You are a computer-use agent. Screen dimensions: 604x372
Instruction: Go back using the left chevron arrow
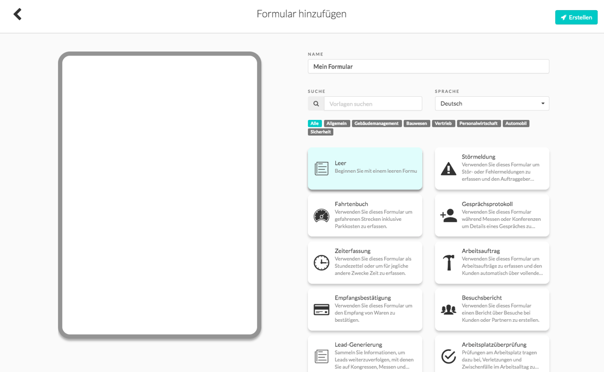click(17, 14)
